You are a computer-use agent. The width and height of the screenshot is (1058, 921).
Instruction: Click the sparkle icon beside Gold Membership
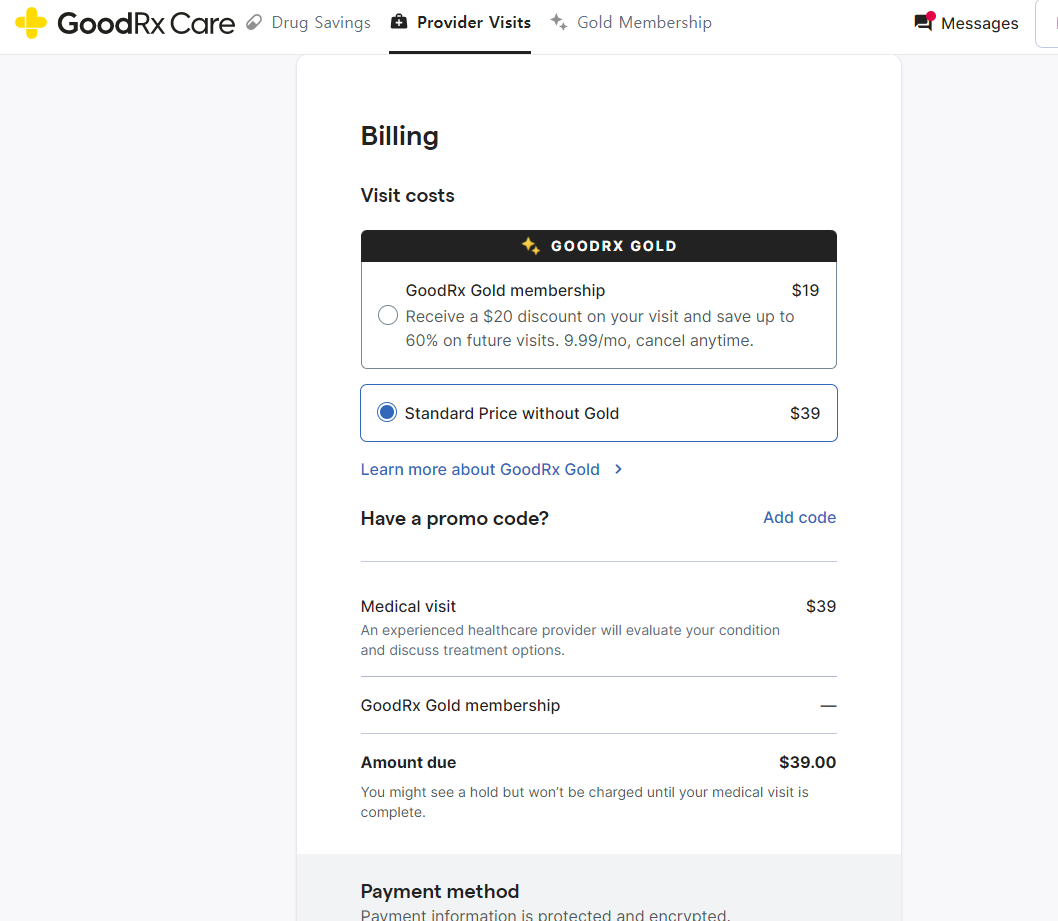(x=559, y=22)
